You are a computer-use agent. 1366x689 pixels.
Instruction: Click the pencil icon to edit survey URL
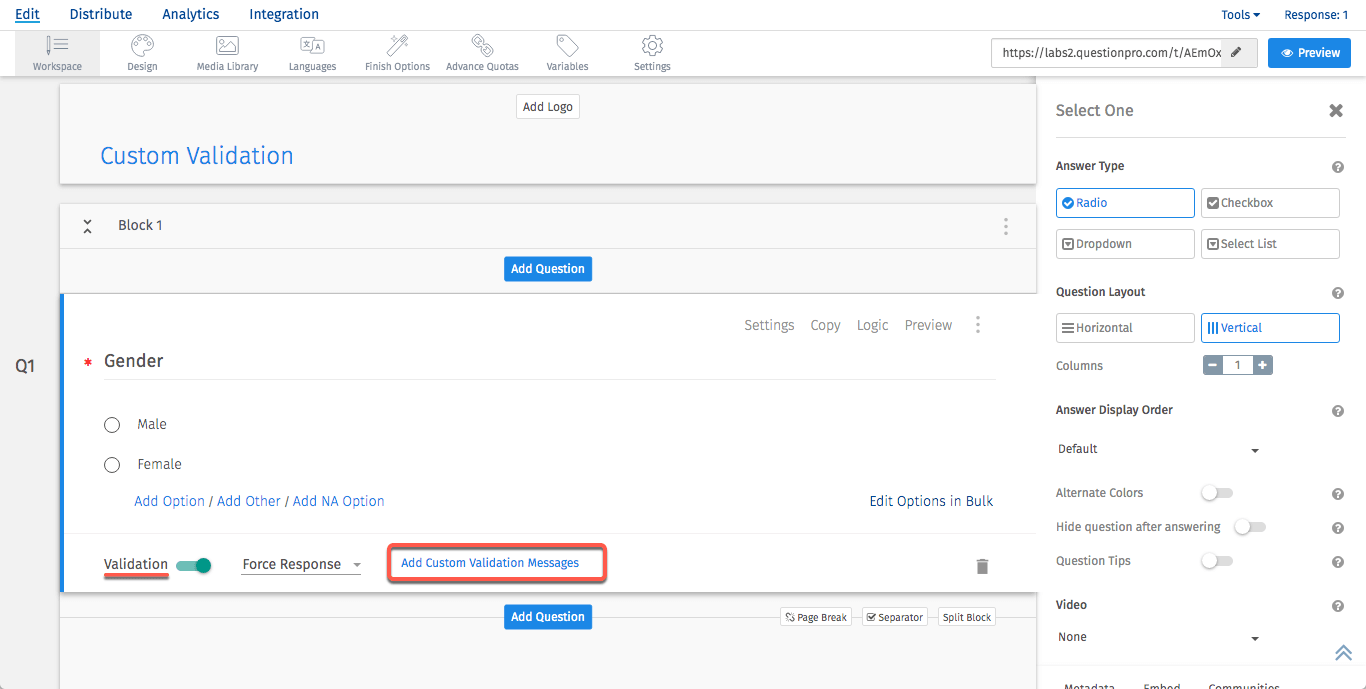click(1236, 53)
